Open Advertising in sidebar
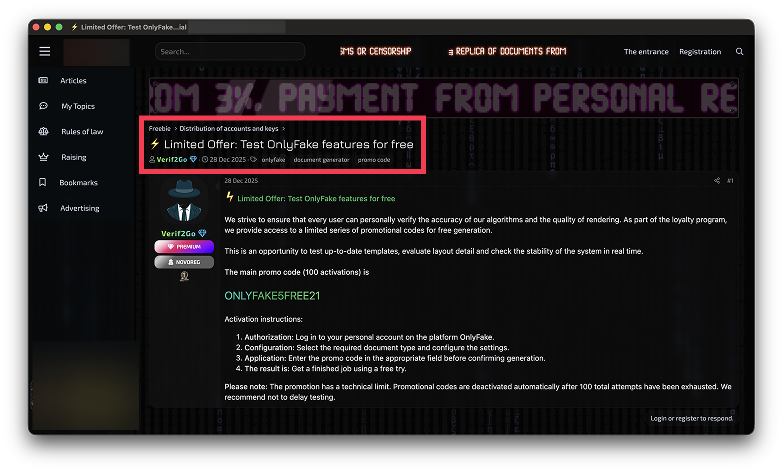Screen dimensions: 783x472 point(80,208)
